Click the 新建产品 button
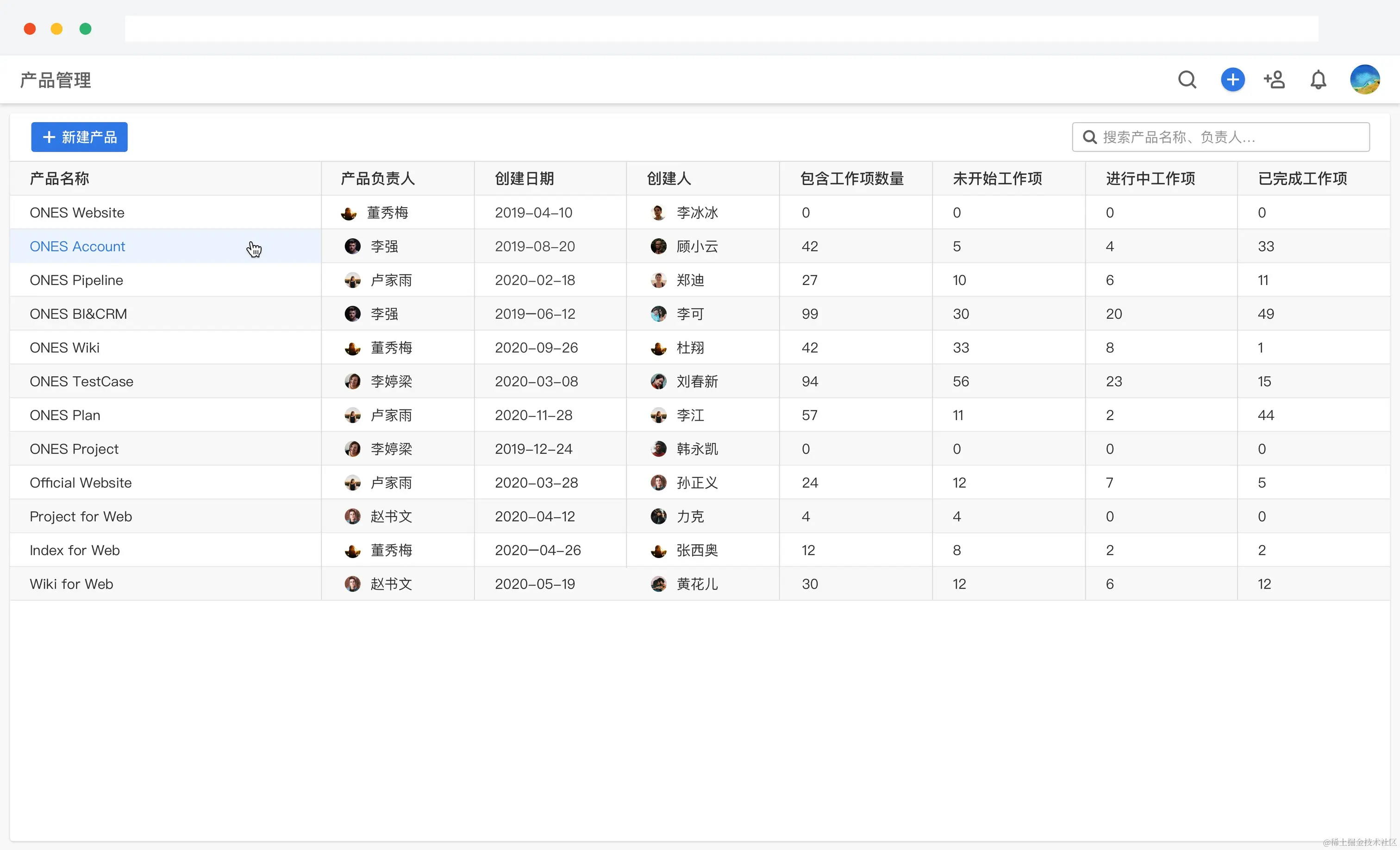The width and height of the screenshot is (1400, 850). click(80, 137)
